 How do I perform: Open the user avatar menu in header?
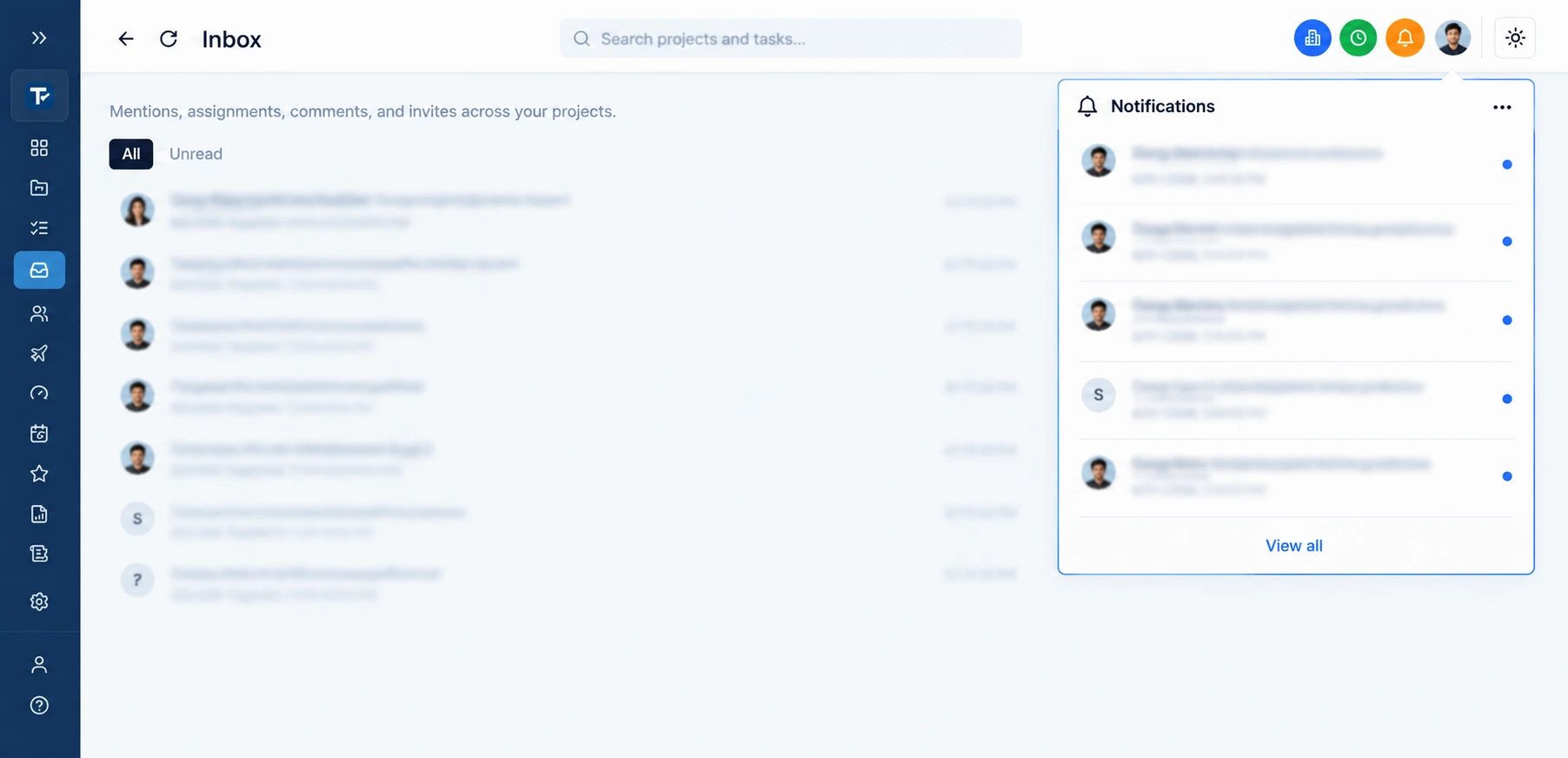[x=1452, y=38]
